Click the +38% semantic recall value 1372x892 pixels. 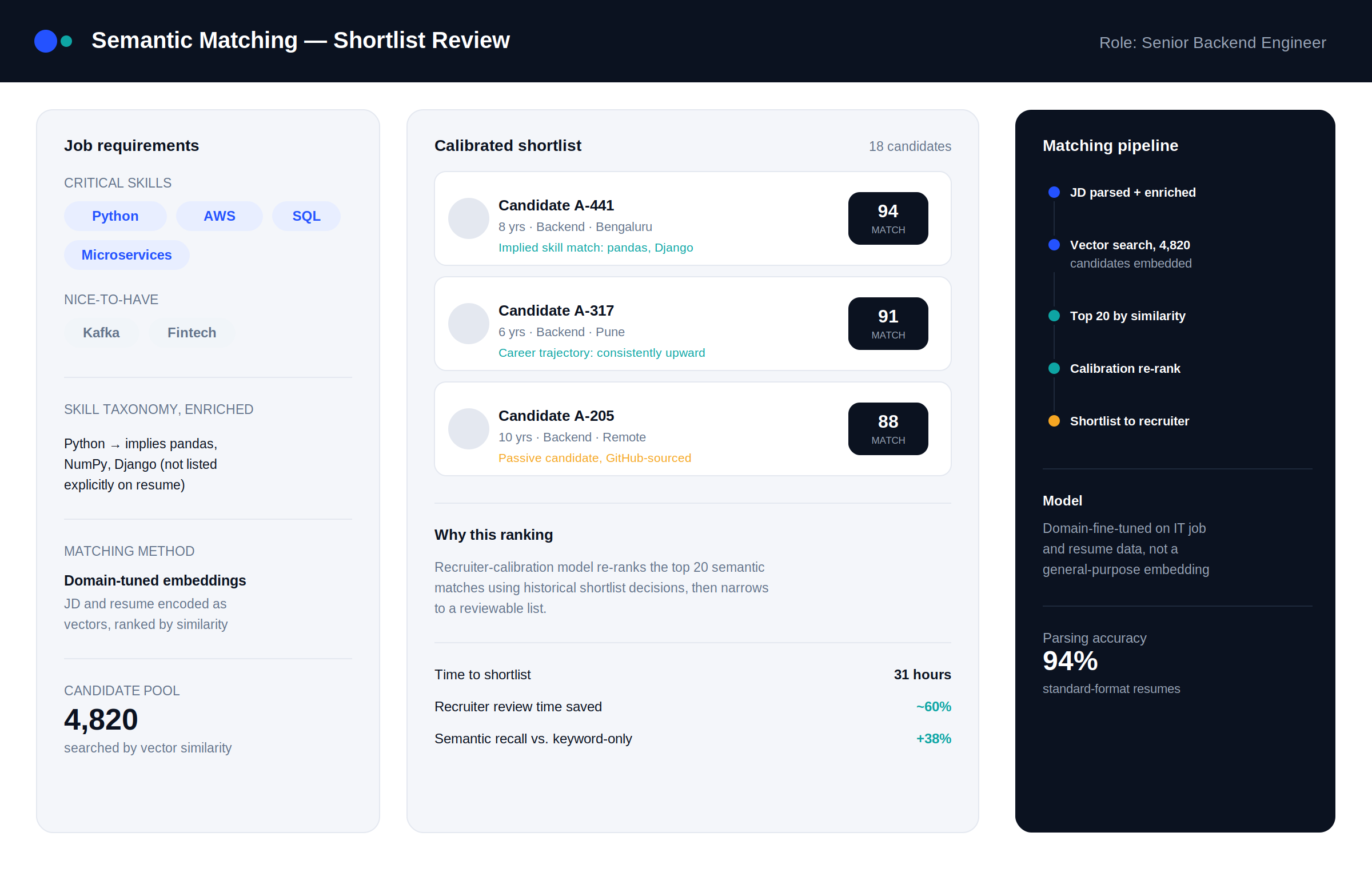point(934,739)
